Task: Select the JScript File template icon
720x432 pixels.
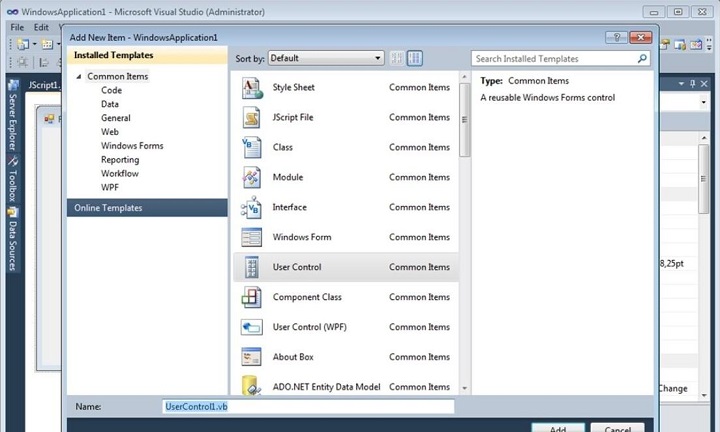Action: [252, 118]
